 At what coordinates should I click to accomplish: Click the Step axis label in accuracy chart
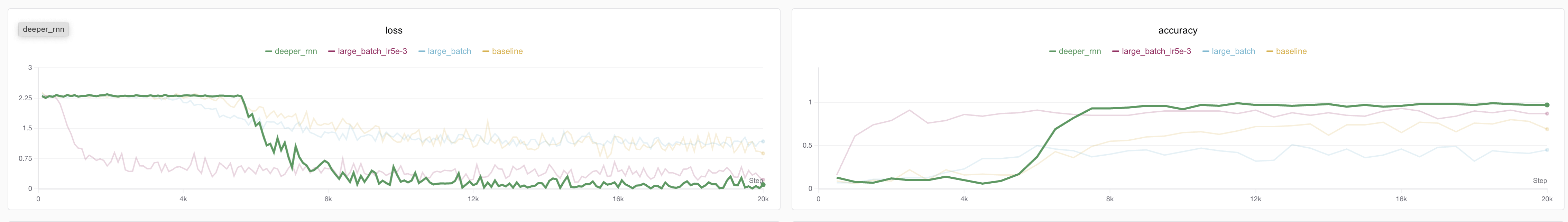click(1539, 181)
